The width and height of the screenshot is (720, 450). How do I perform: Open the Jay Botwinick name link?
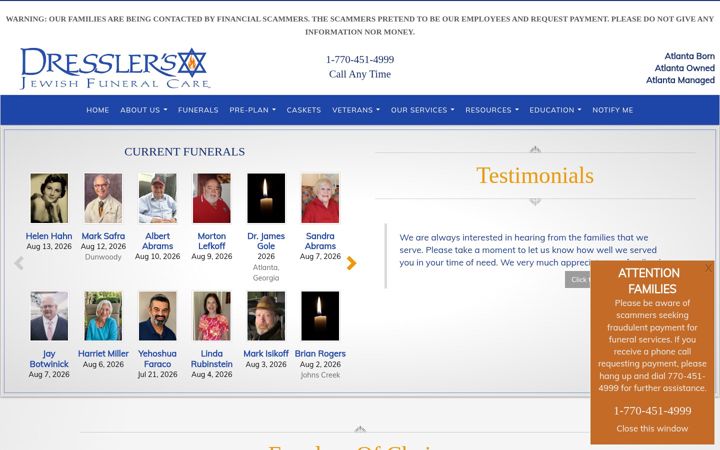pos(49,359)
